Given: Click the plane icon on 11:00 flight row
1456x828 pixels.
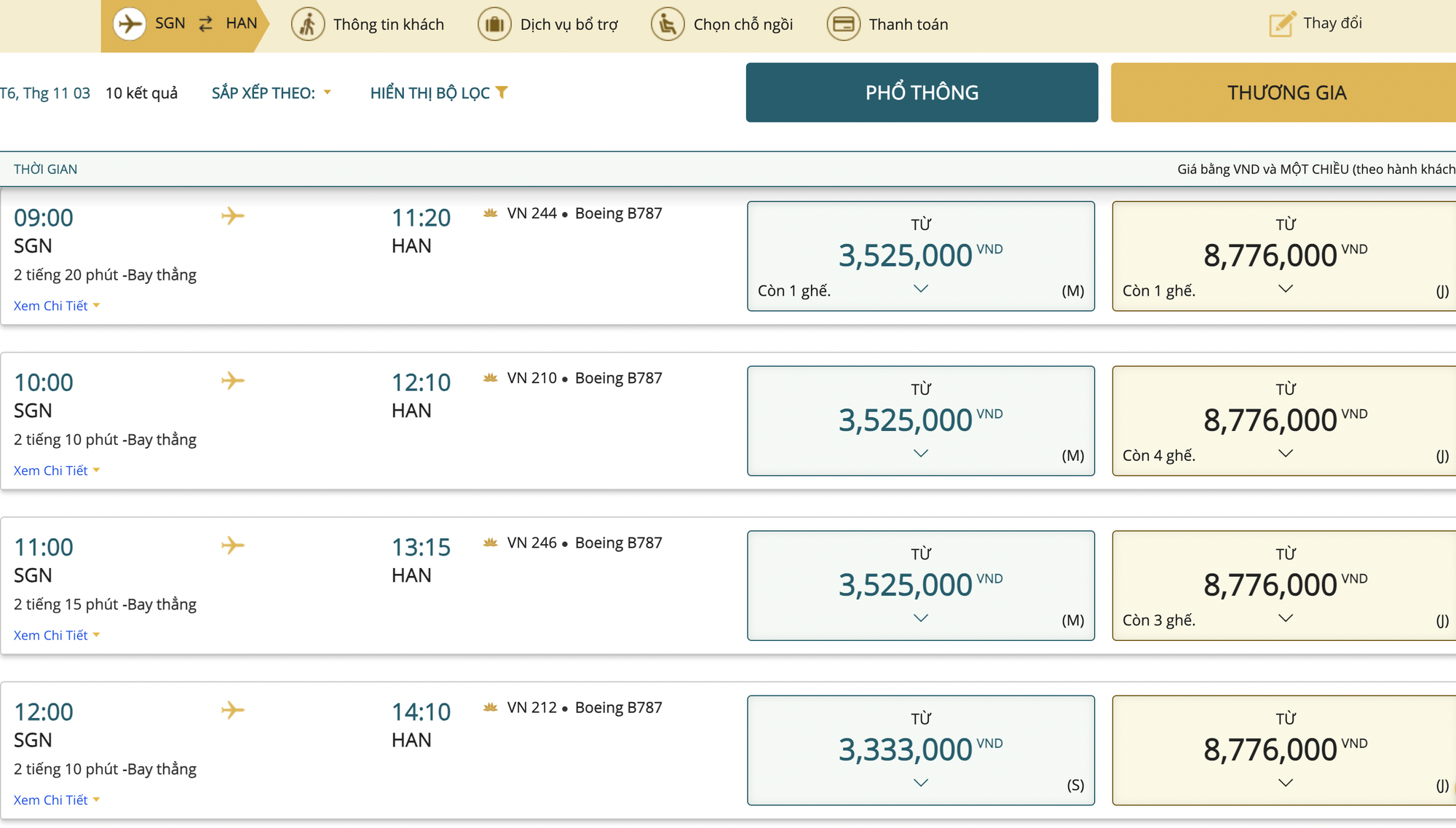Looking at the screenshot, I should point(233,545).
